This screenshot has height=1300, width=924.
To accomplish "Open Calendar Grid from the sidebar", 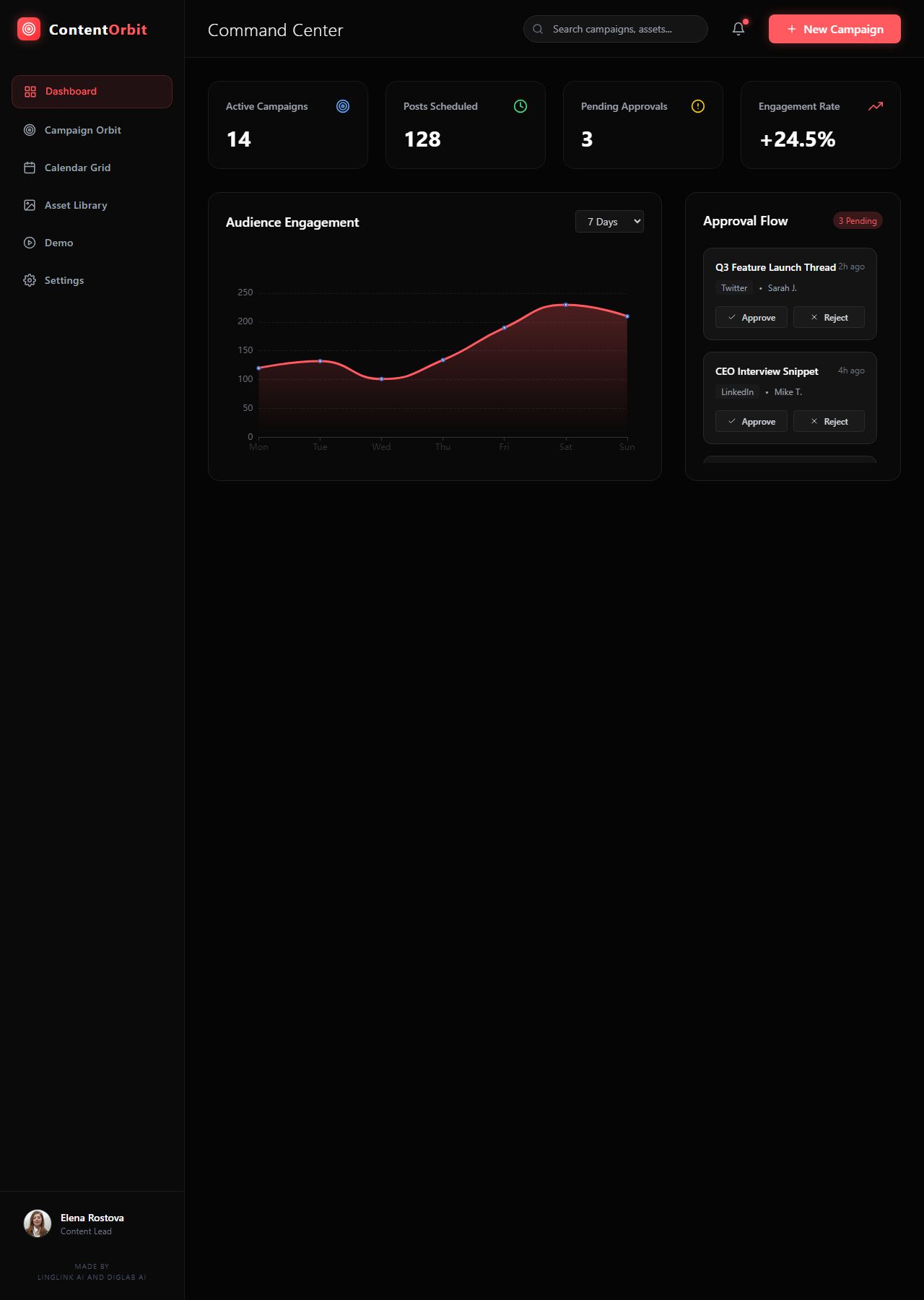I will click(x=92, y=168).
